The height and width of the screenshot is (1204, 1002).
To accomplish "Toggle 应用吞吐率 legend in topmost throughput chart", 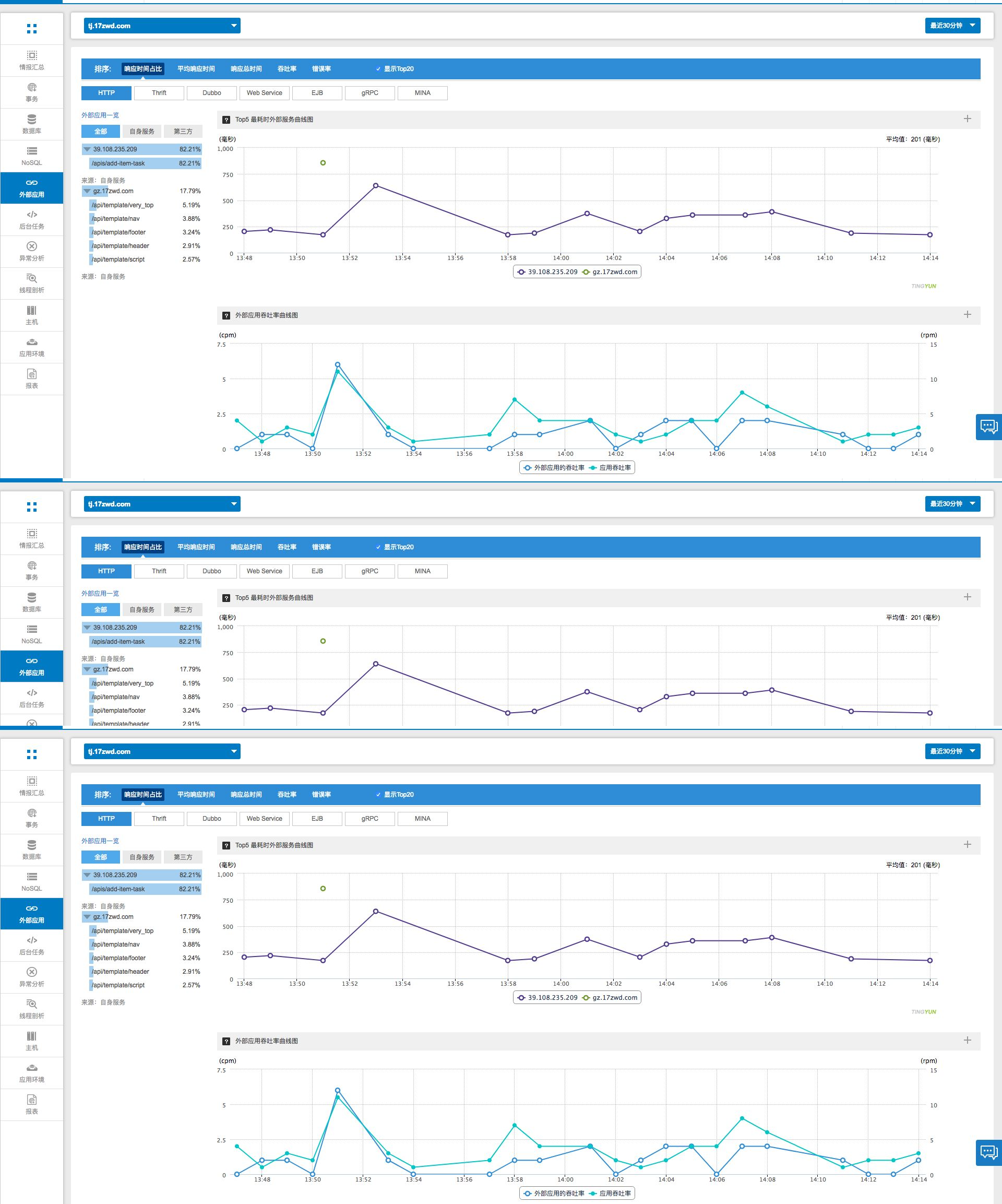I will pos(610,468).
